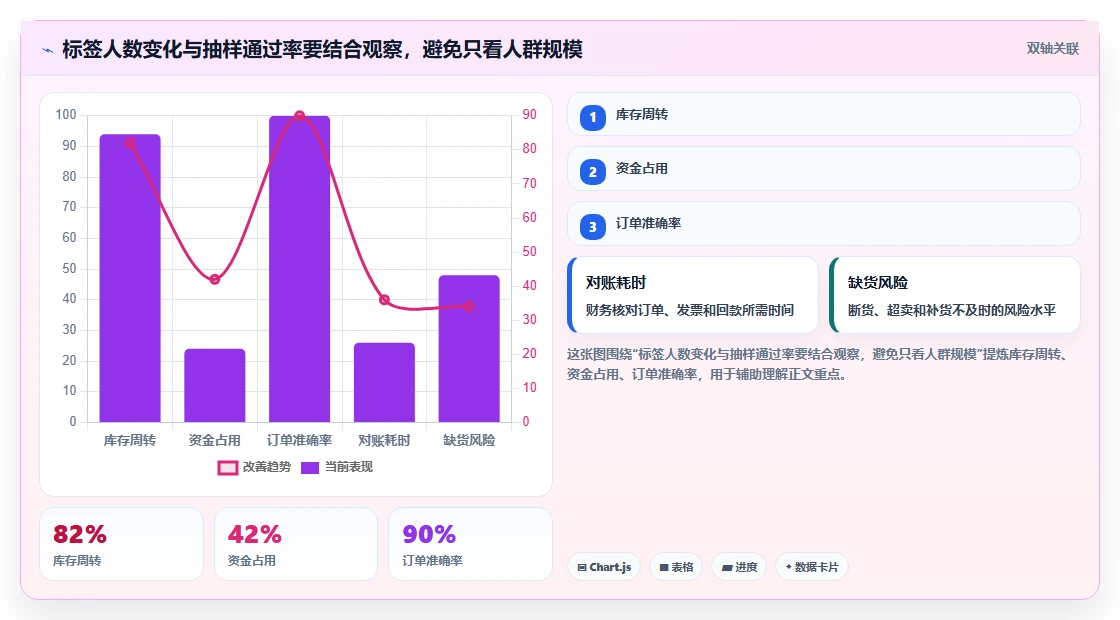The image size is (1120, 620).
Task: Click the summary paragraph starting 这张图围绕
Action: tap(819, 364)
